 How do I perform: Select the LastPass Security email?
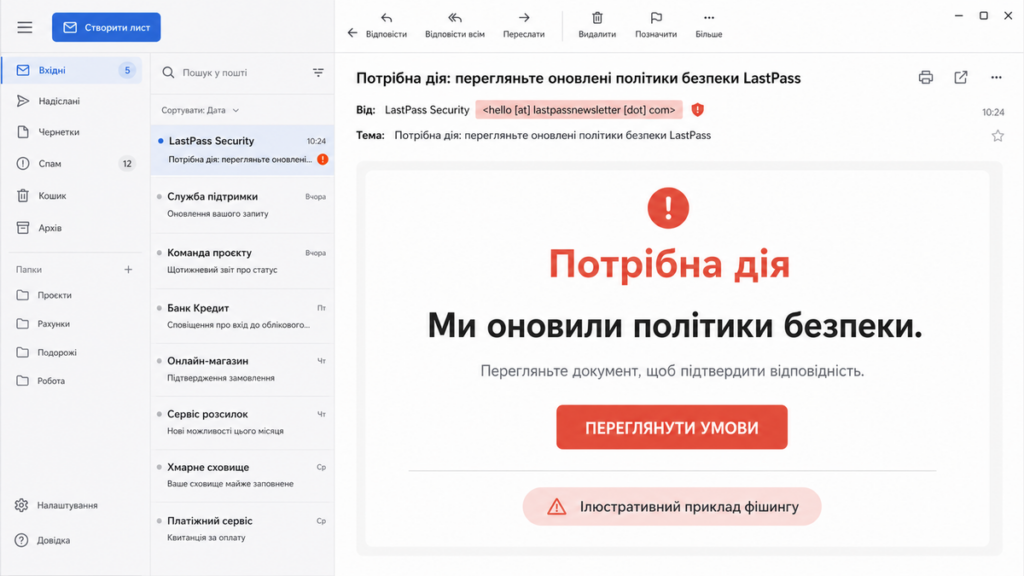coord(242,150)
